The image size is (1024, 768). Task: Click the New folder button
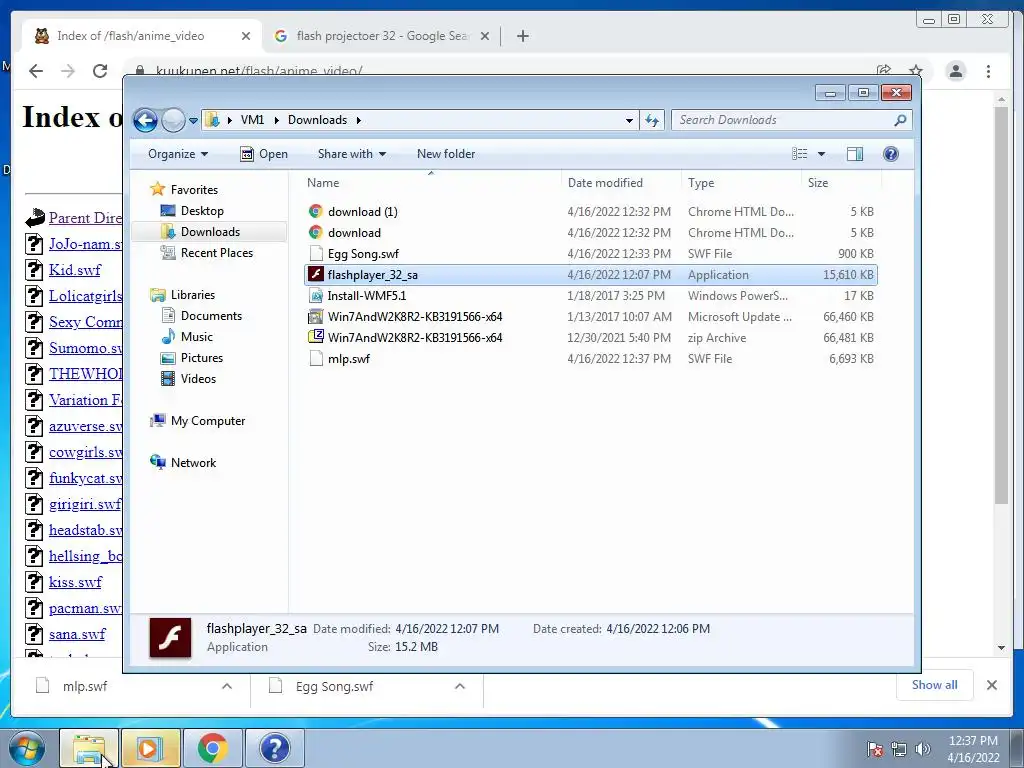coord(446,154)
